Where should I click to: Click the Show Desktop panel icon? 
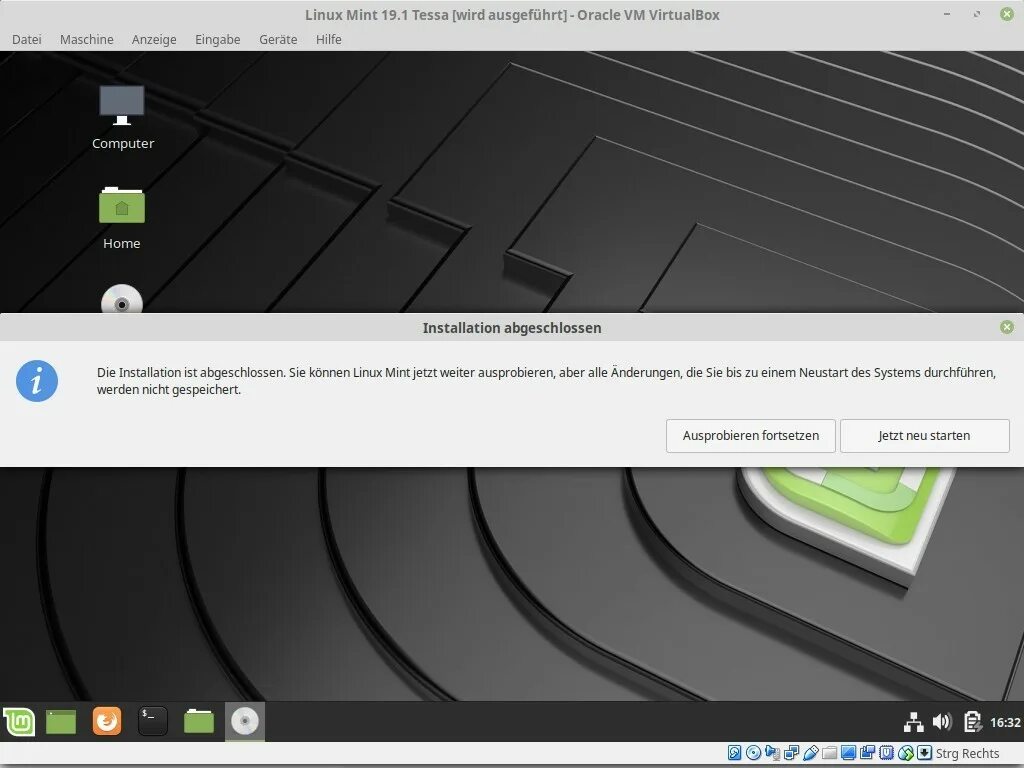tap(61, 722)
